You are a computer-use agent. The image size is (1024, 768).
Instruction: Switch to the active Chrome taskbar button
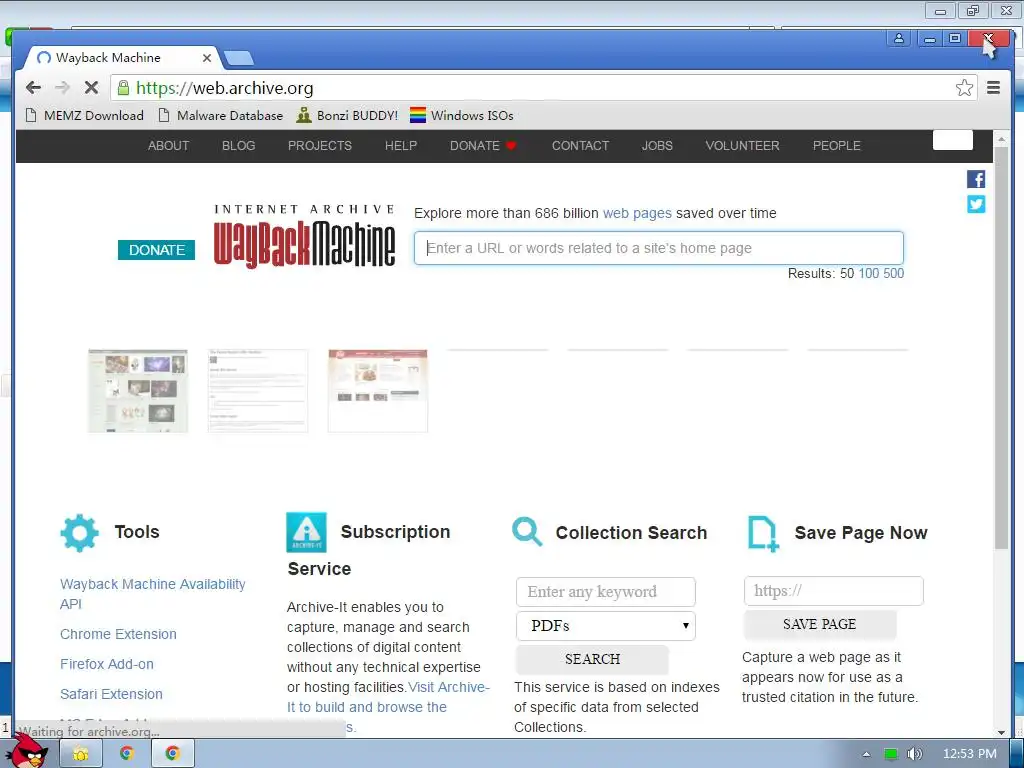(172, 754)
